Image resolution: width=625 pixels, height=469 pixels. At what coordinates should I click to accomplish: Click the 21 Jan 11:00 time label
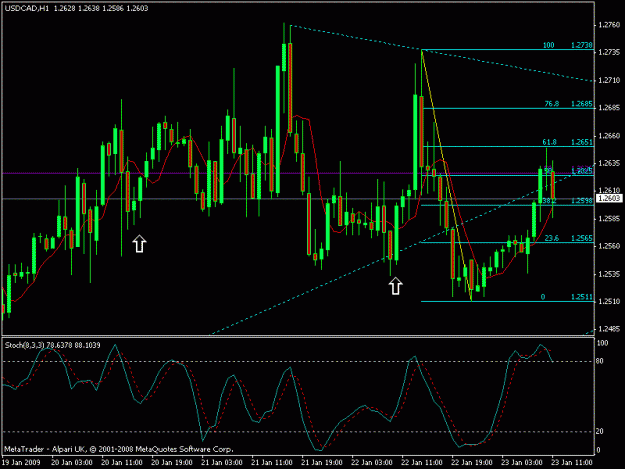272,462
